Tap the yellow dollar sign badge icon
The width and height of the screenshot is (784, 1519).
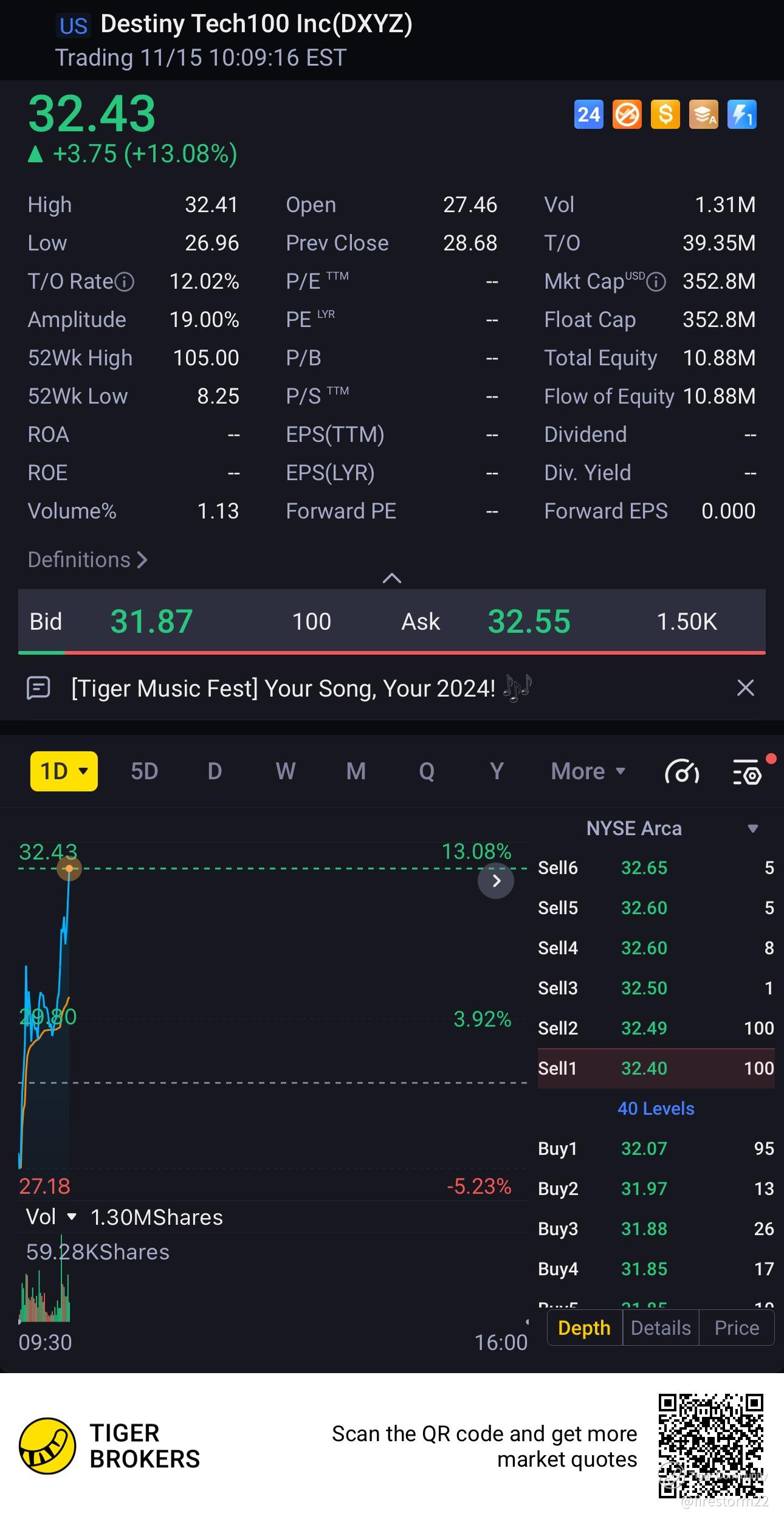[665, 114]
